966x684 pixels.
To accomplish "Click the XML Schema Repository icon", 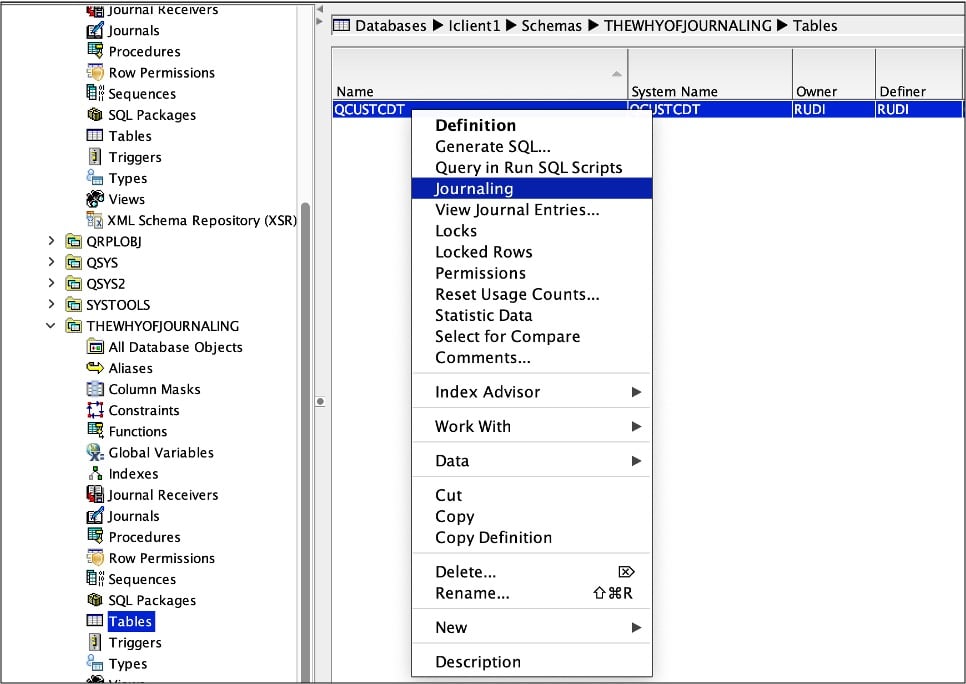I will [95, 220].
